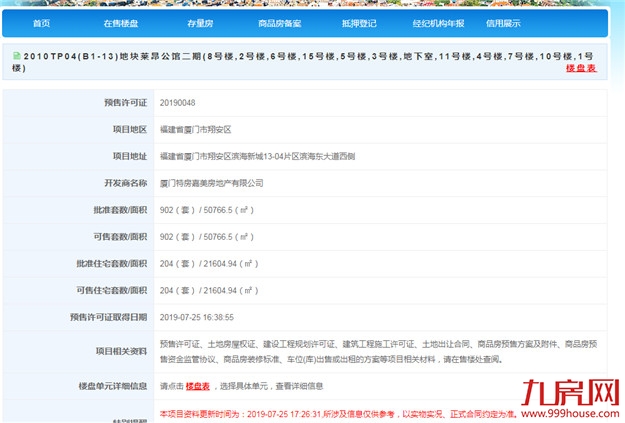Select the permit number 20190048
The width and height of the screenshot is (625, 423).
[x=177, y=103]
